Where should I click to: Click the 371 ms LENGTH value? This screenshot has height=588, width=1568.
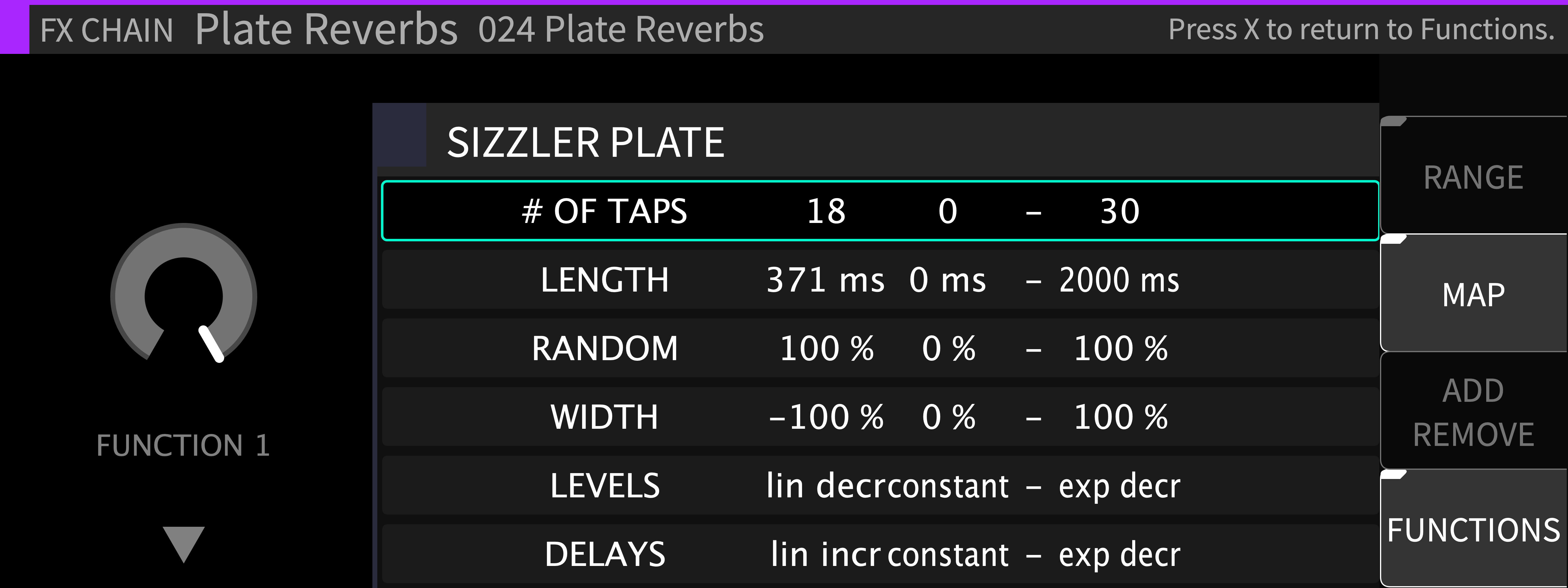pyautogui.click(x=825, y=280)
